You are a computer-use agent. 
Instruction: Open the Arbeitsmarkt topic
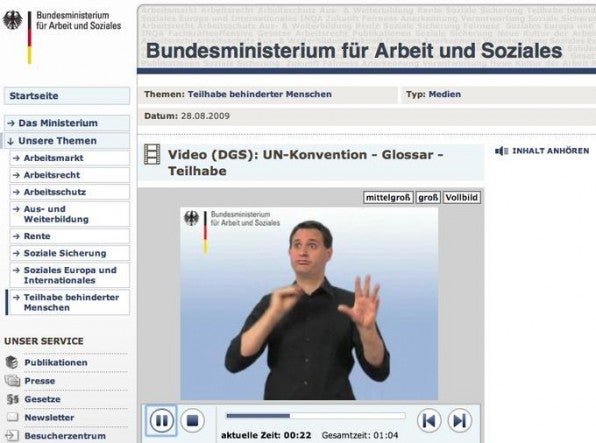[69, 158]
